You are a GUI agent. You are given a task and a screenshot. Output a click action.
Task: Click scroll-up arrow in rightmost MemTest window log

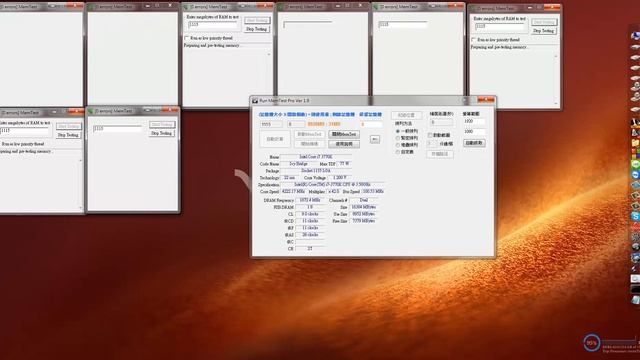(556, 56)
